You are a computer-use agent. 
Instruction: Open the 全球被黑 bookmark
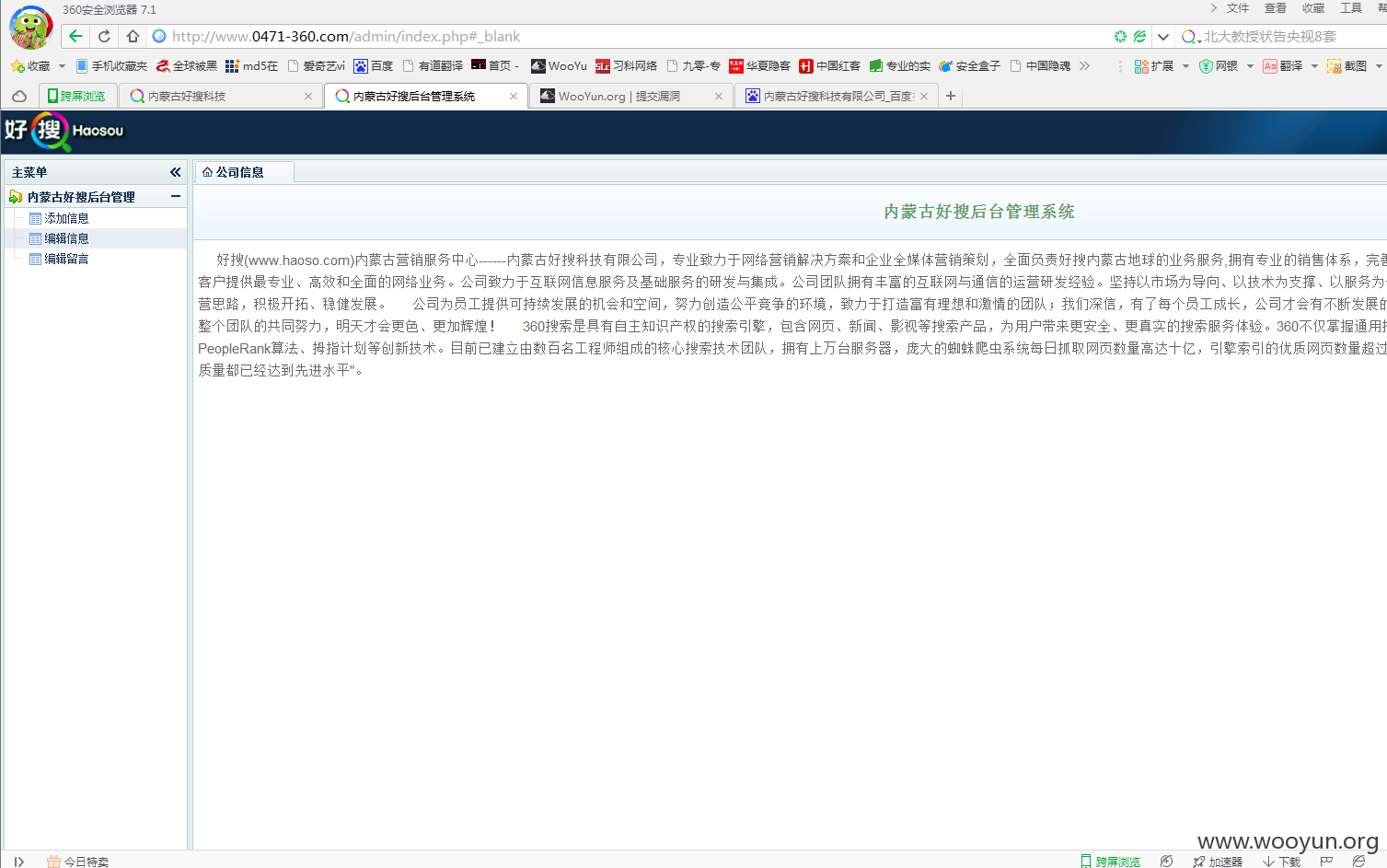[x=187, y=66]
